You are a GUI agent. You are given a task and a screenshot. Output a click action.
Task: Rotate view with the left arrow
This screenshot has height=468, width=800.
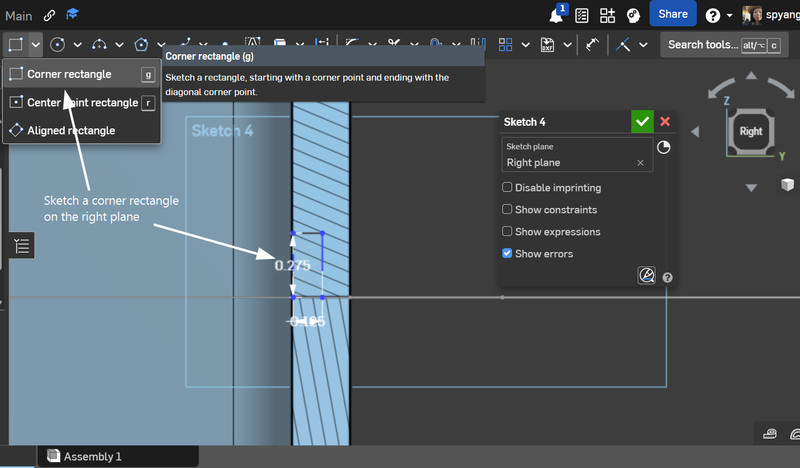(x=695, y=132)
